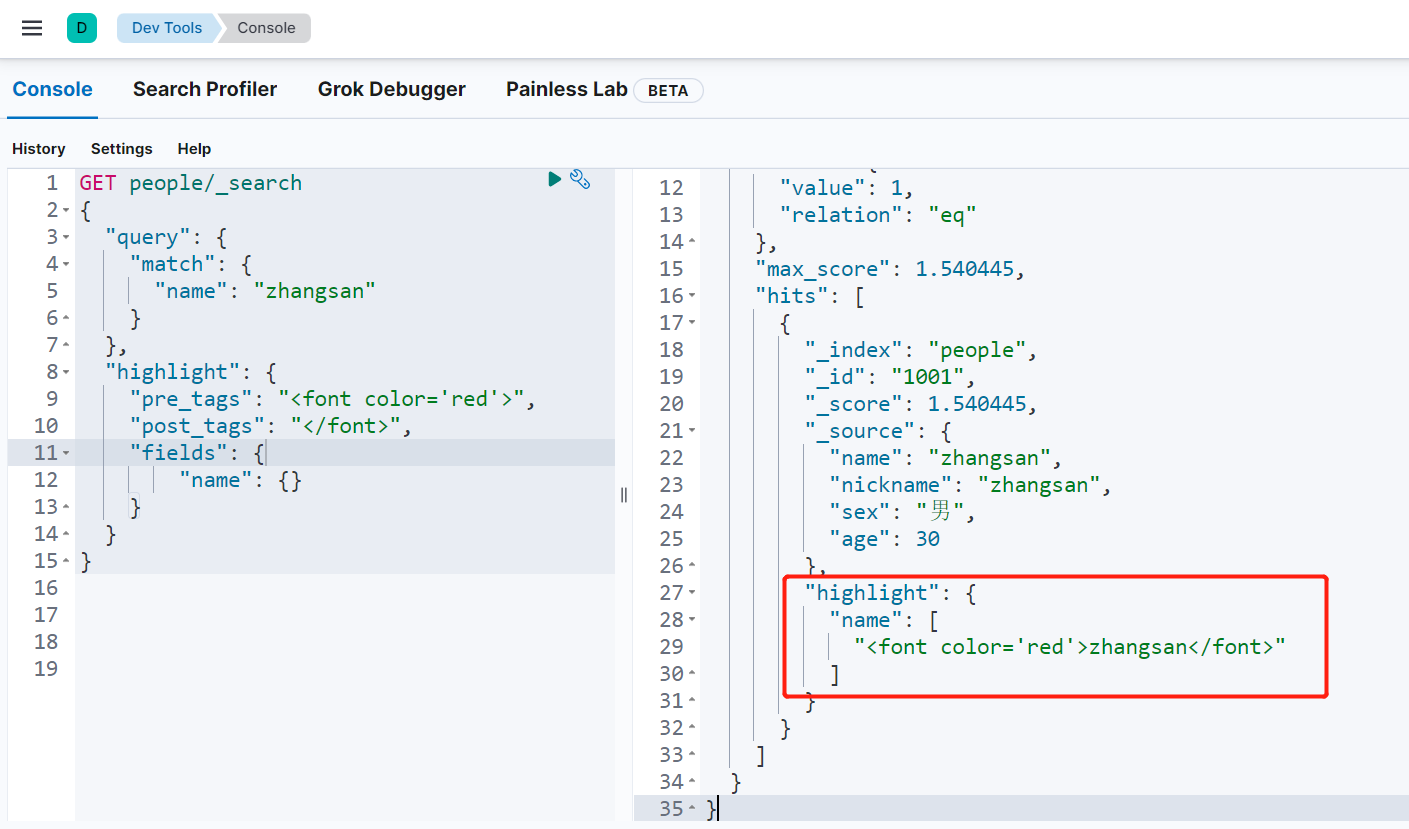This screenshot has width=1409, height=829.
Task: Fold the hits array on response line 16
Action: coord(692,297)
